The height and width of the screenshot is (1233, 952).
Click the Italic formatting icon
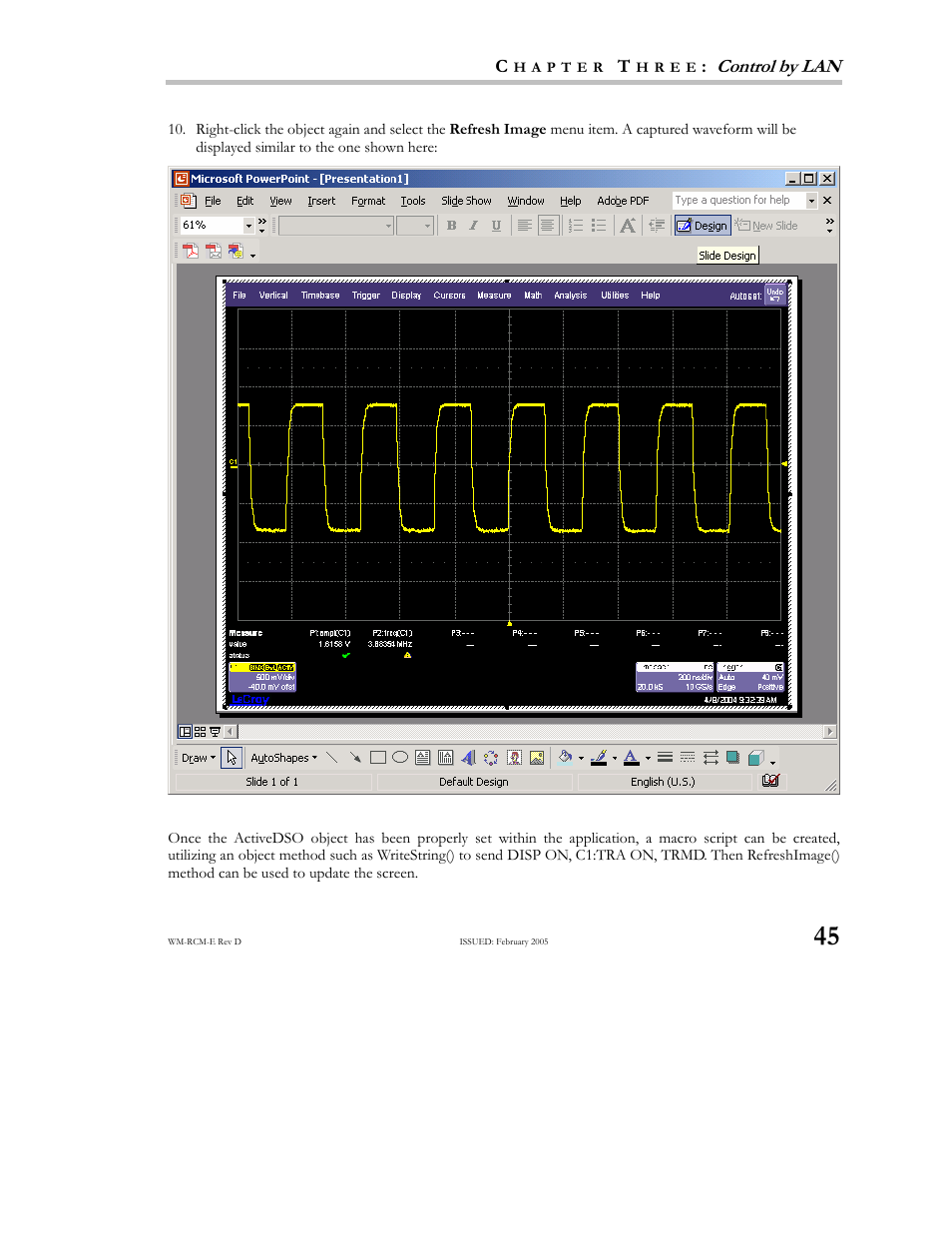474,226
